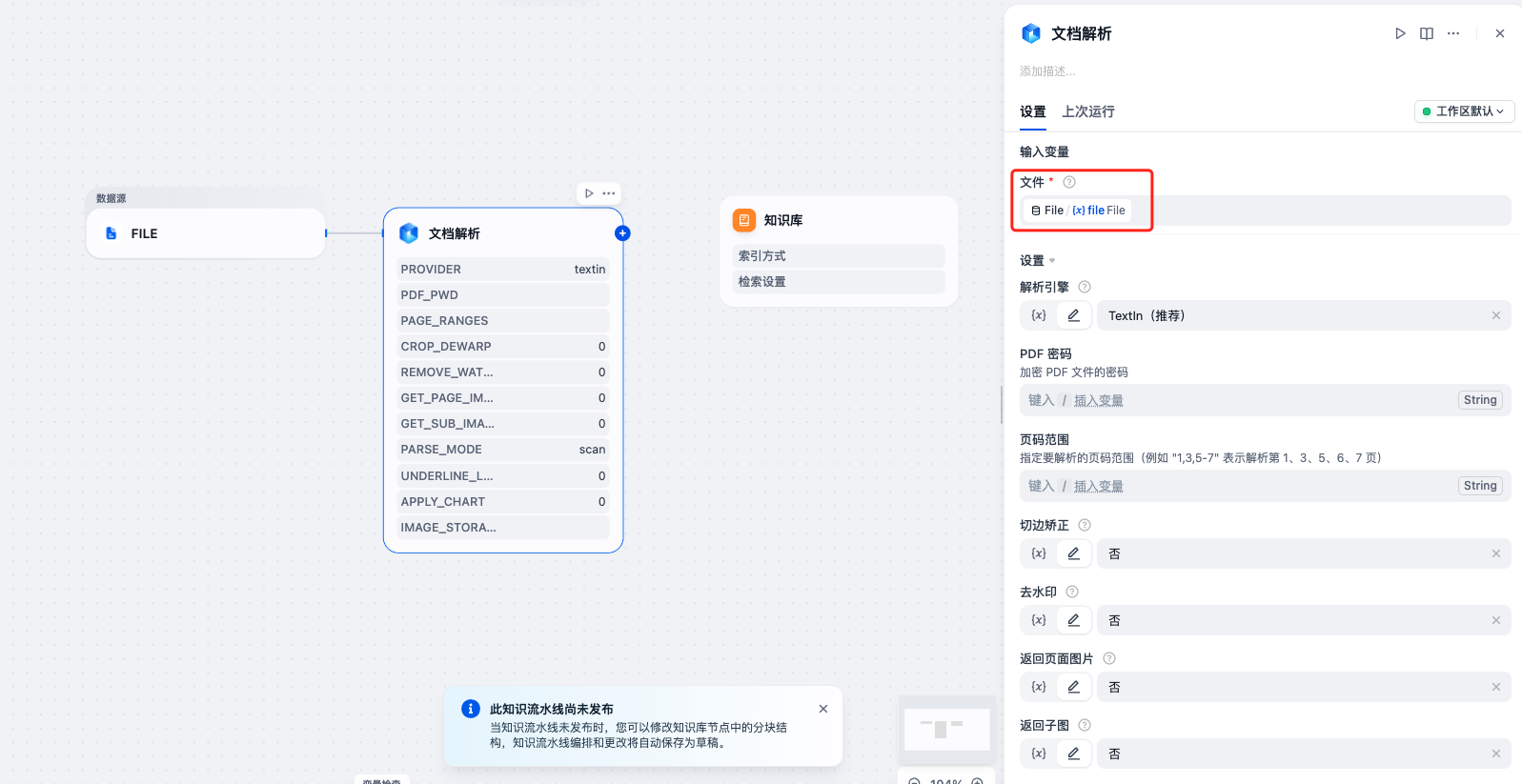This screenshot has width=1522, height=784.
Task: Open the 切边矫正 value dropdown showing 否
Action: coord(1304,553)
